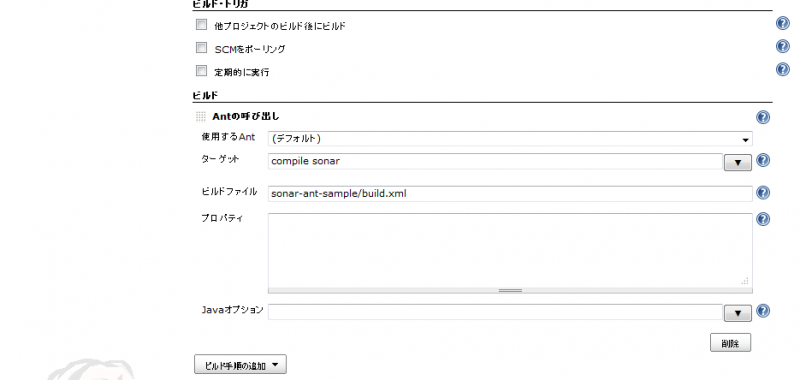Screen dimensions: 800x380
Task: Open help icon for プロパティ field
Action: pos(763,219)
